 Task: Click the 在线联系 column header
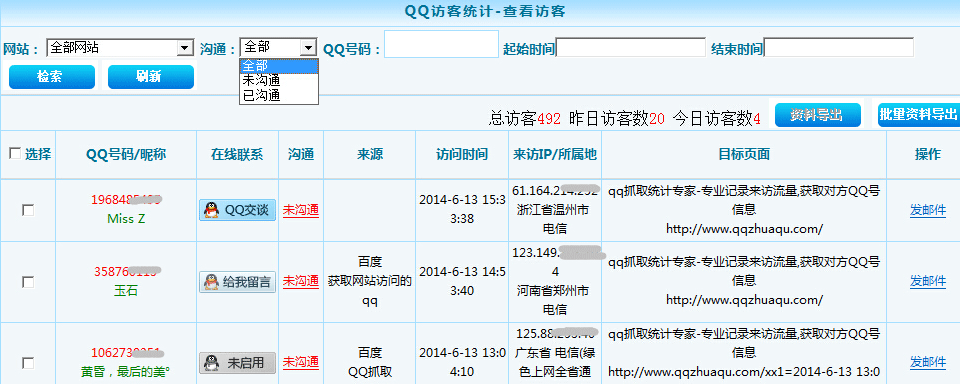click(x=237, y=155)
